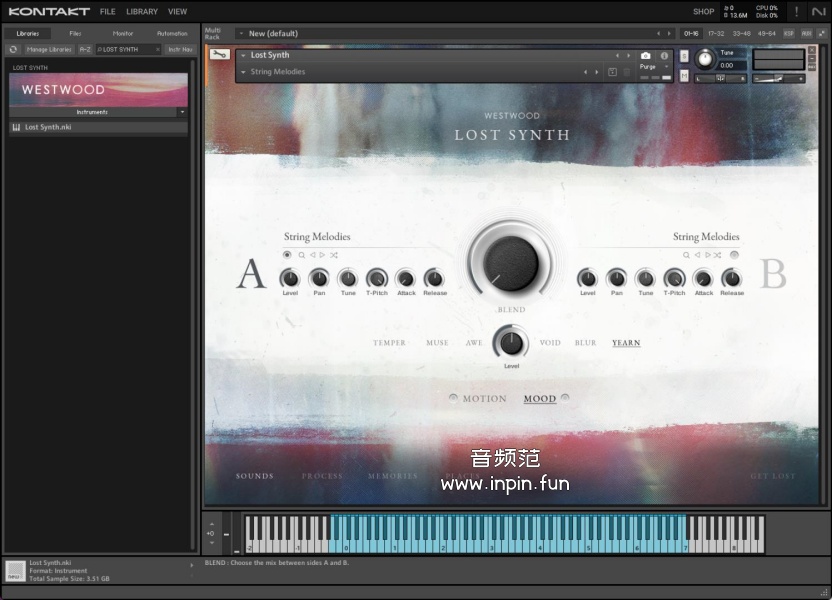Click next snapshot arrow beside String Melodies
This screenshot has height=600, width=832.
(596, 72)
